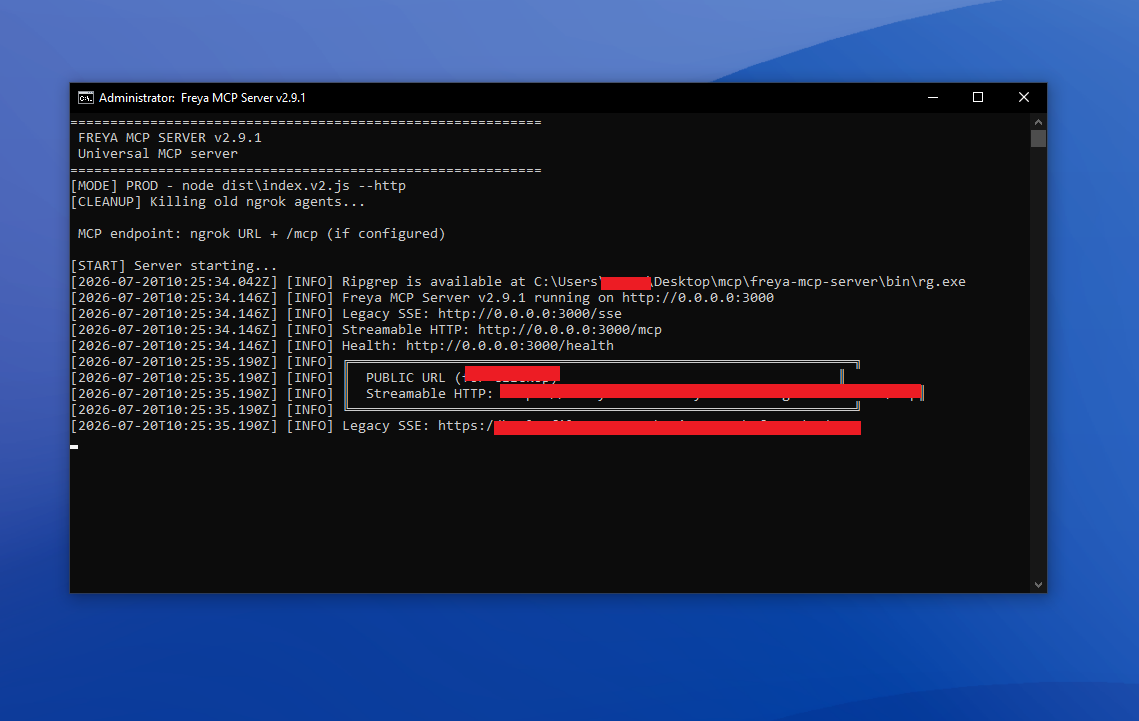This screenshot has height=721, width=1139.
Task: Minimize the Freya MCP Server window
Action: coord(933,97)
